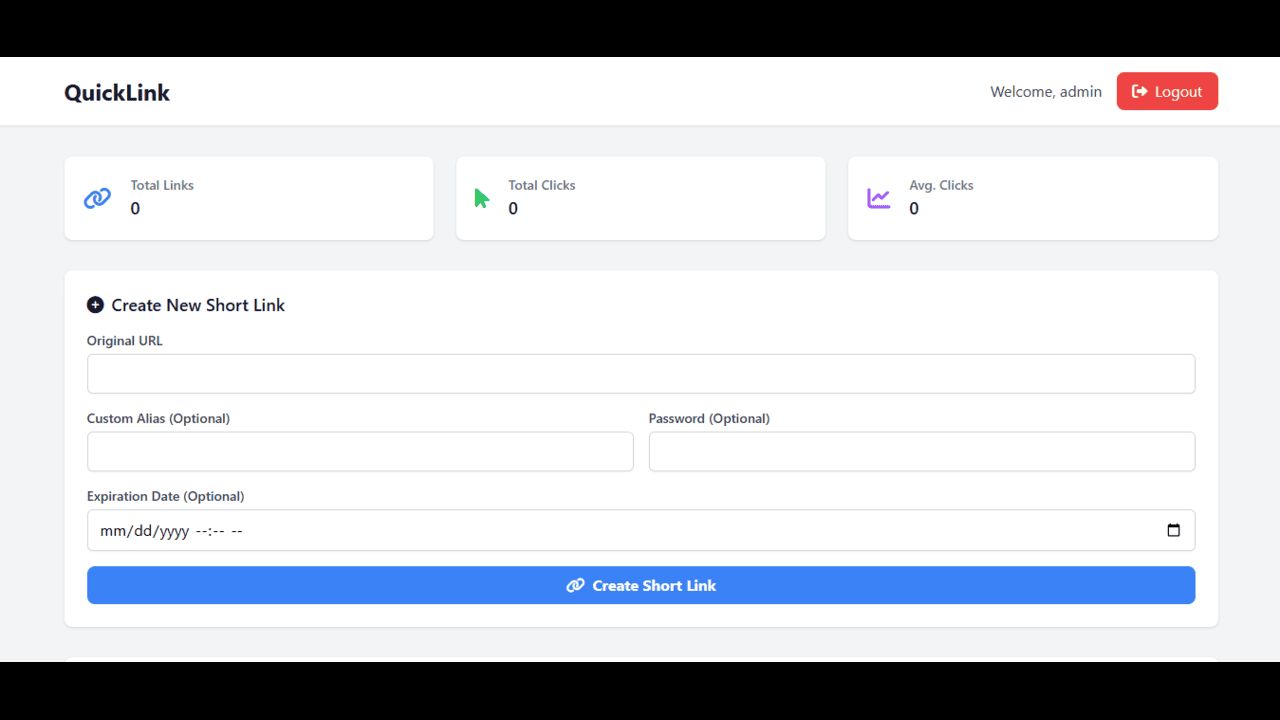Click the plus circle icon beside Create New Short Link
Image resolution: width=1280 pixels, height=720 pixels.
(95, 305)
